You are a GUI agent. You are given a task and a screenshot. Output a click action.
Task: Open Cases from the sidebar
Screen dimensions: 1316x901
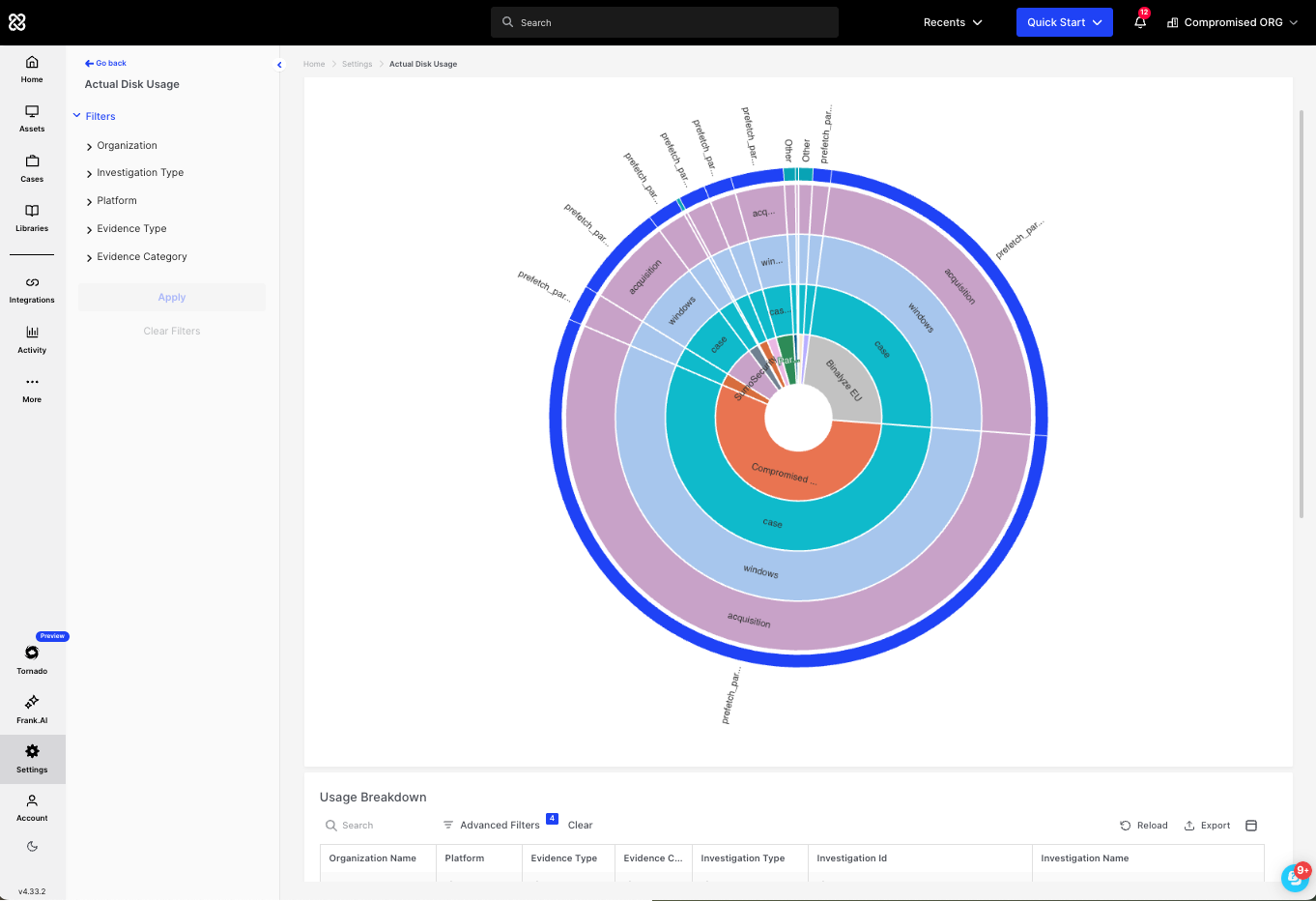[32, 168]
